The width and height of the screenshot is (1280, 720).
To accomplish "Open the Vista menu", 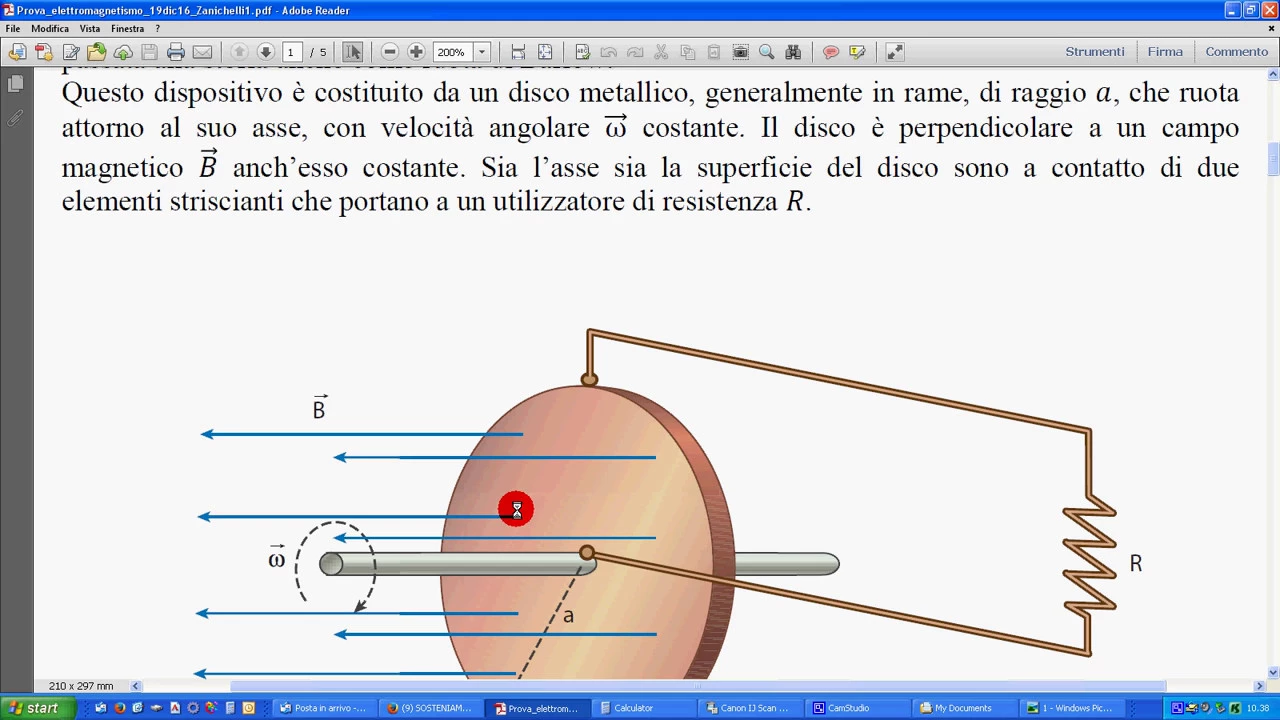I will [x=90, y=29].
